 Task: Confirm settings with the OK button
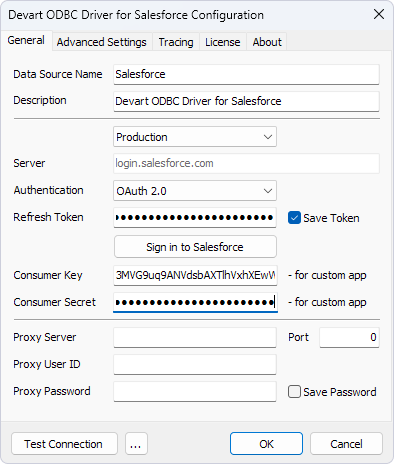[x=266, y=444]
